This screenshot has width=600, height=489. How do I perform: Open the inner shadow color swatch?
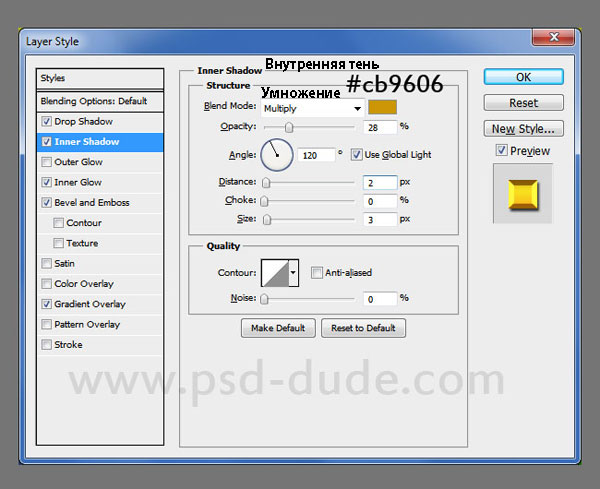[x=382, y=107]
